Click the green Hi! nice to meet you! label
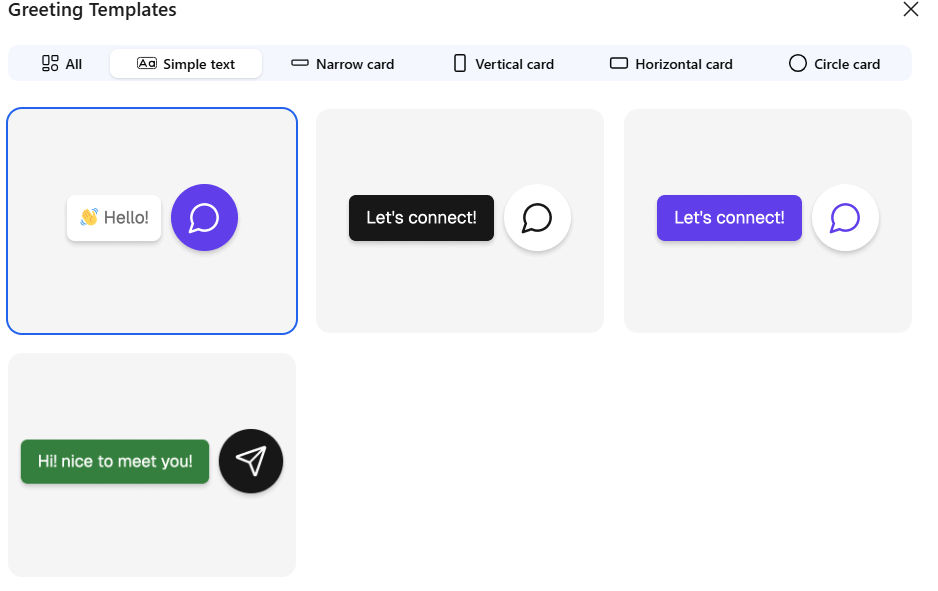This screenshot has height=591, width=938. 115,461
